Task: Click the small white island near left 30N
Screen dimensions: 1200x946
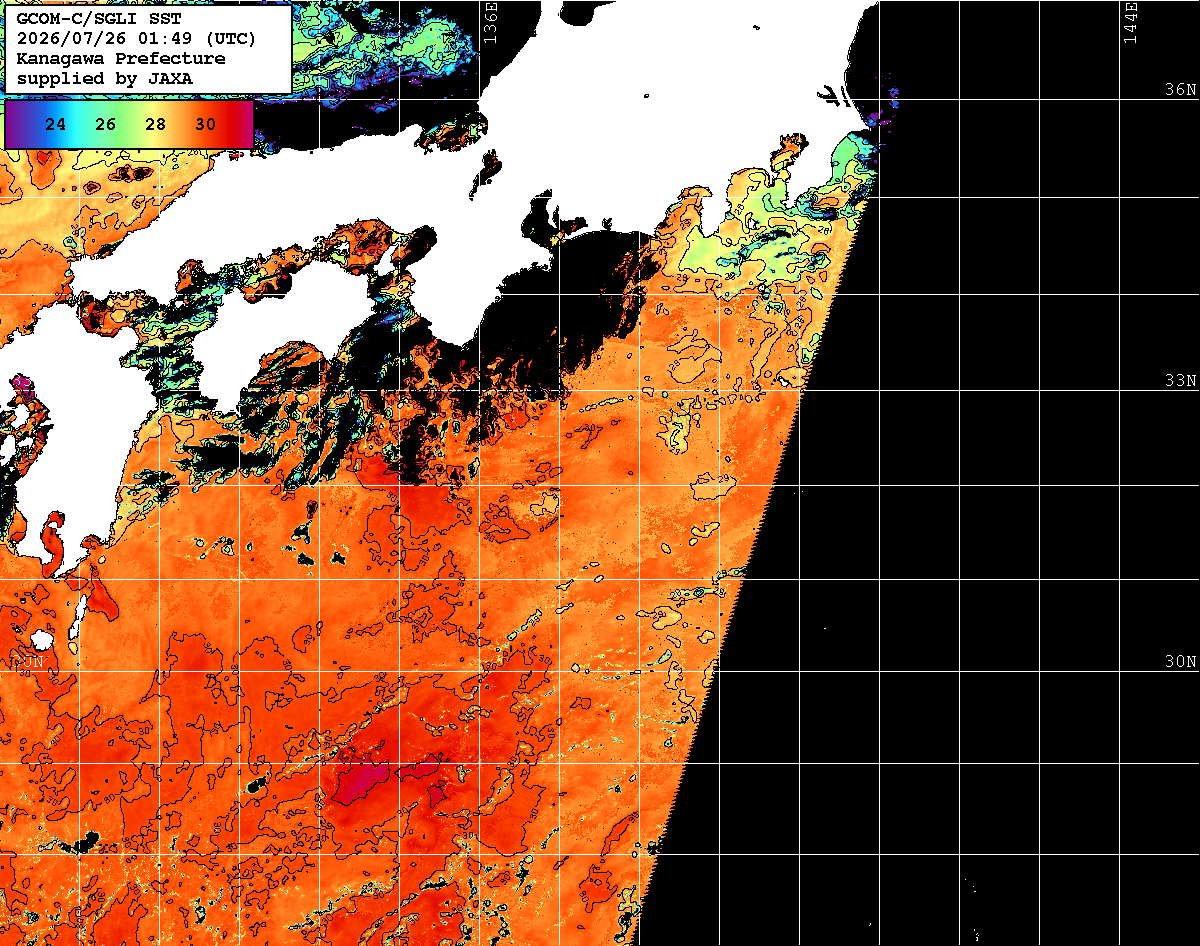Action: click(41, 638)
